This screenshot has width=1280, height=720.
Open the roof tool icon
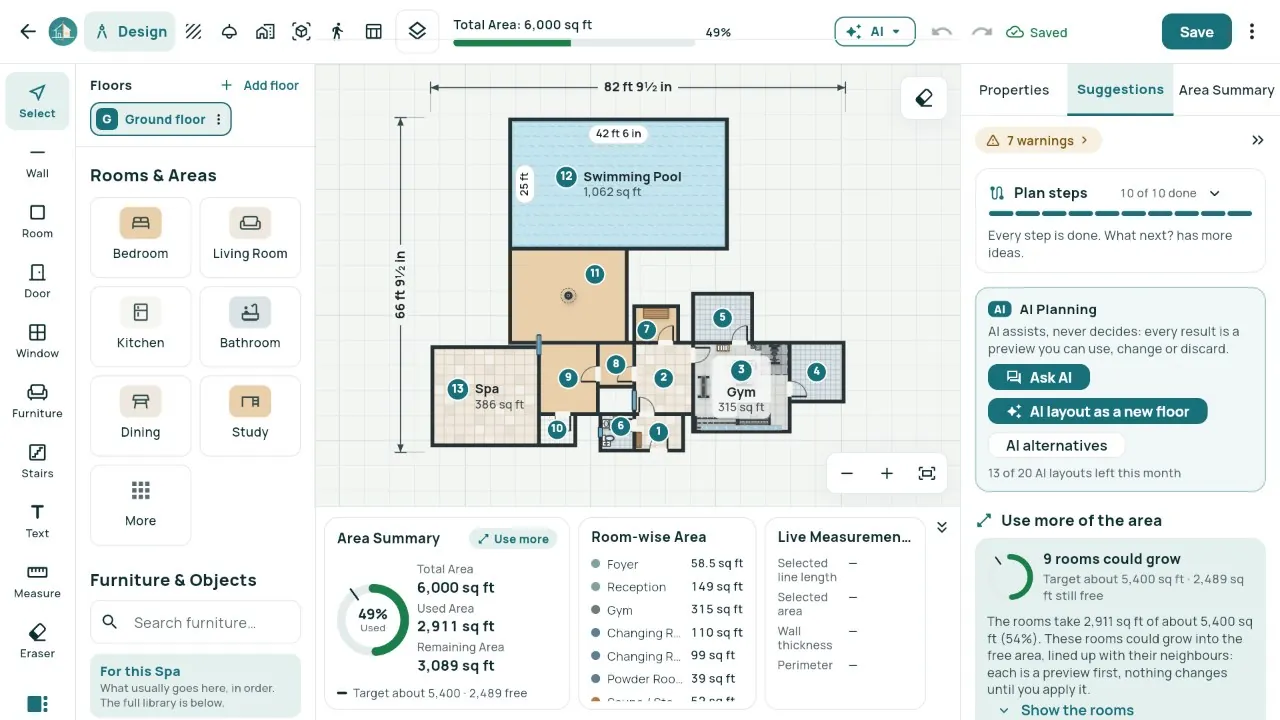coord(229,32)
